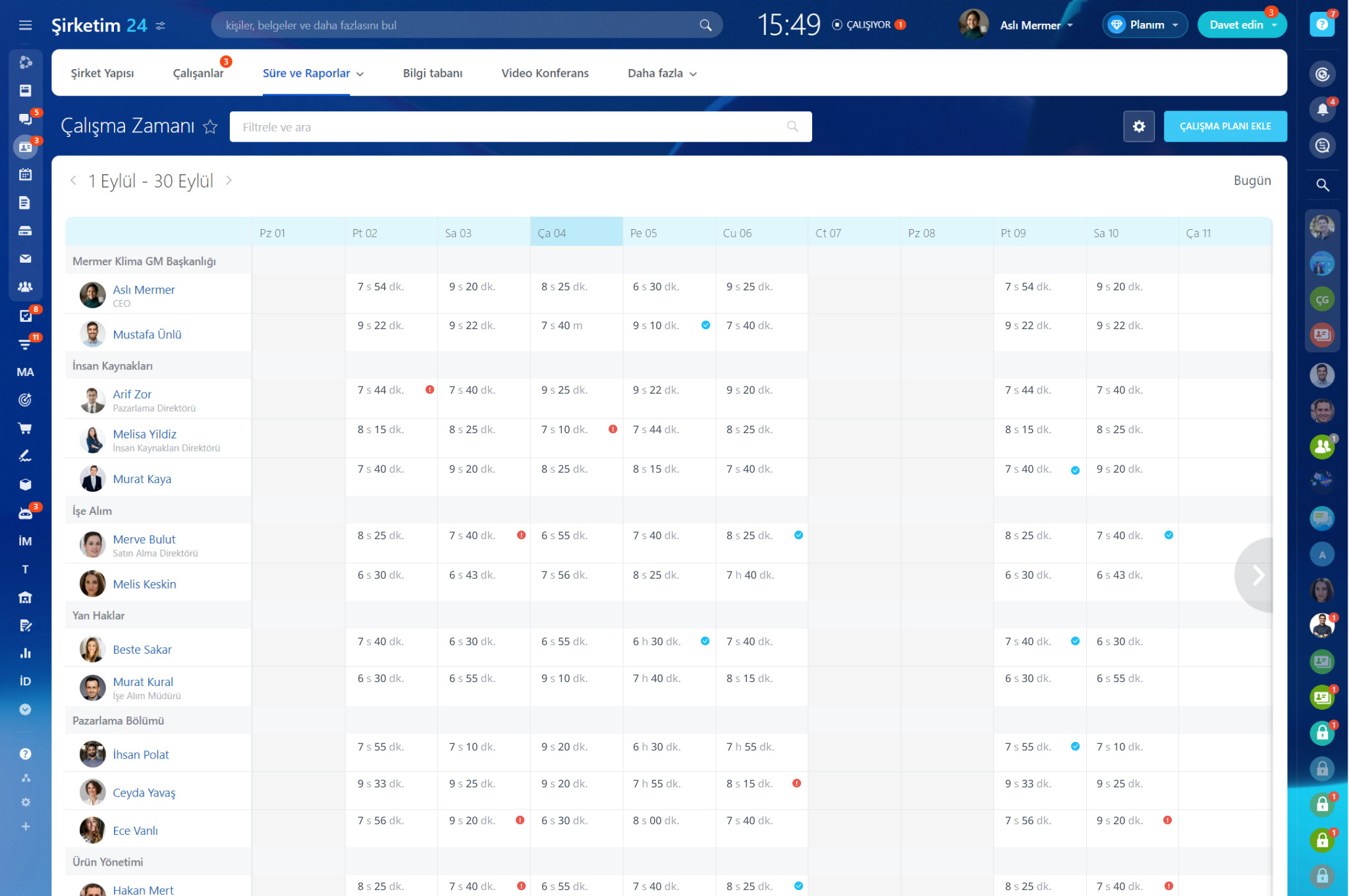Open notifications bell in right sidebar
This screenshot has width=1349, height=896.
pyautogui.click(x=1322, y=110)
